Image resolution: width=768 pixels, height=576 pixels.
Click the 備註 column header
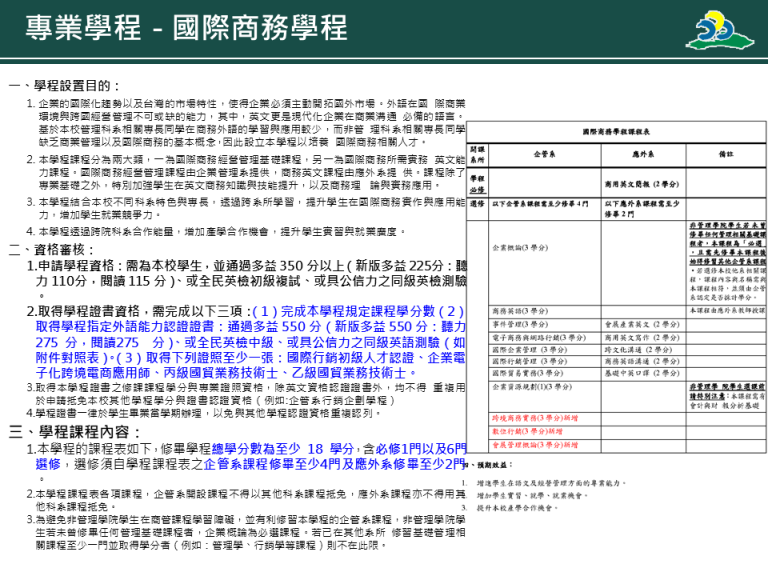coord(726,156)
